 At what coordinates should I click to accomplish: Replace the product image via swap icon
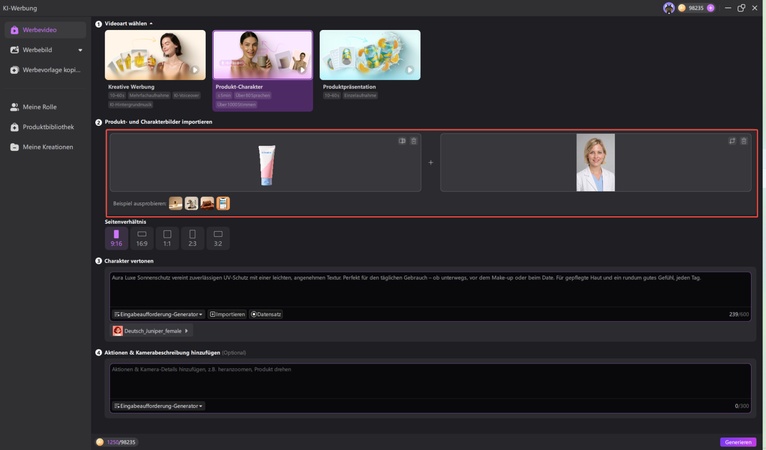tap(402, 141)
